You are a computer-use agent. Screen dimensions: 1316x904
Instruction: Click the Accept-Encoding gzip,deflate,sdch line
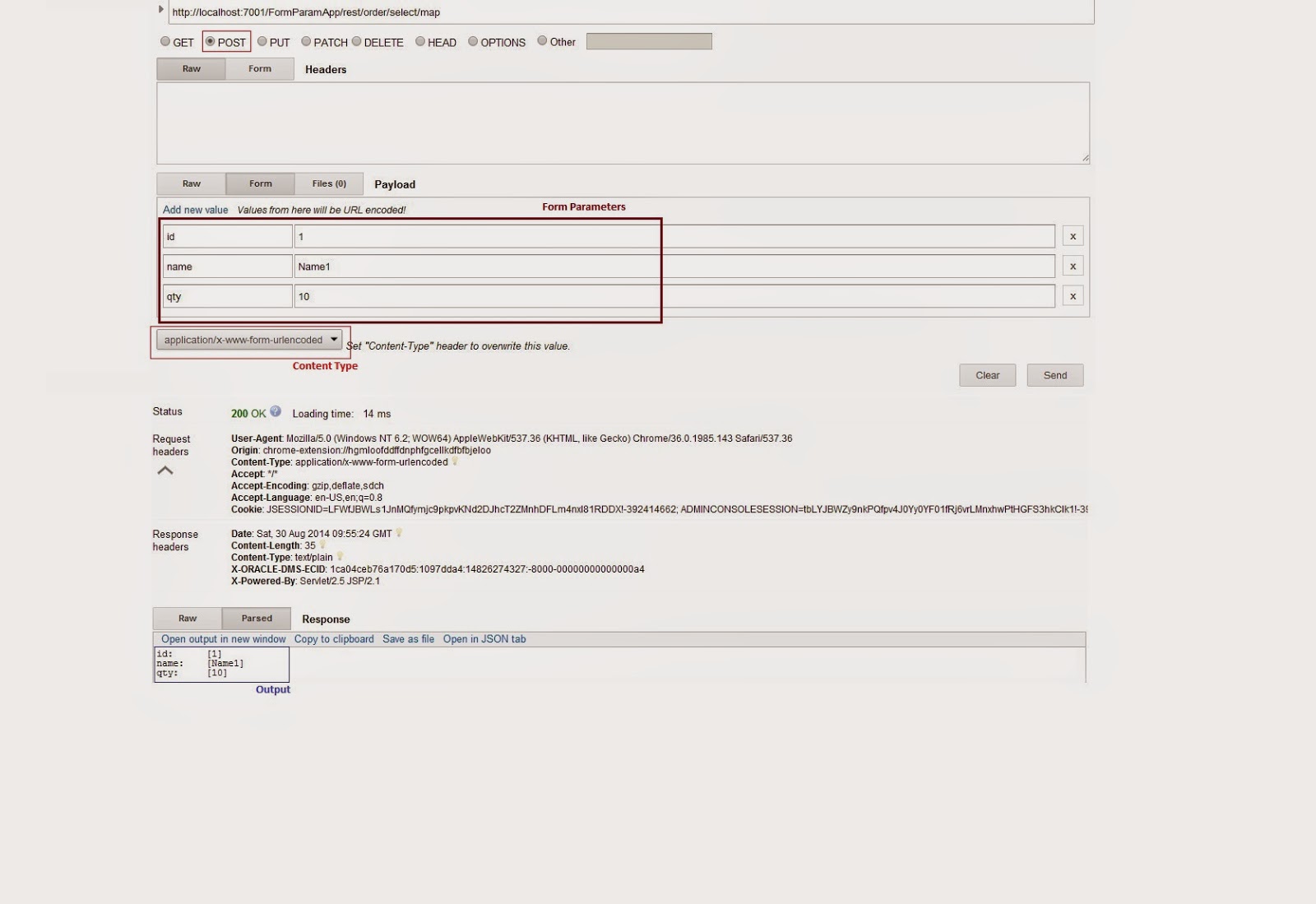(x=308, y=485)
